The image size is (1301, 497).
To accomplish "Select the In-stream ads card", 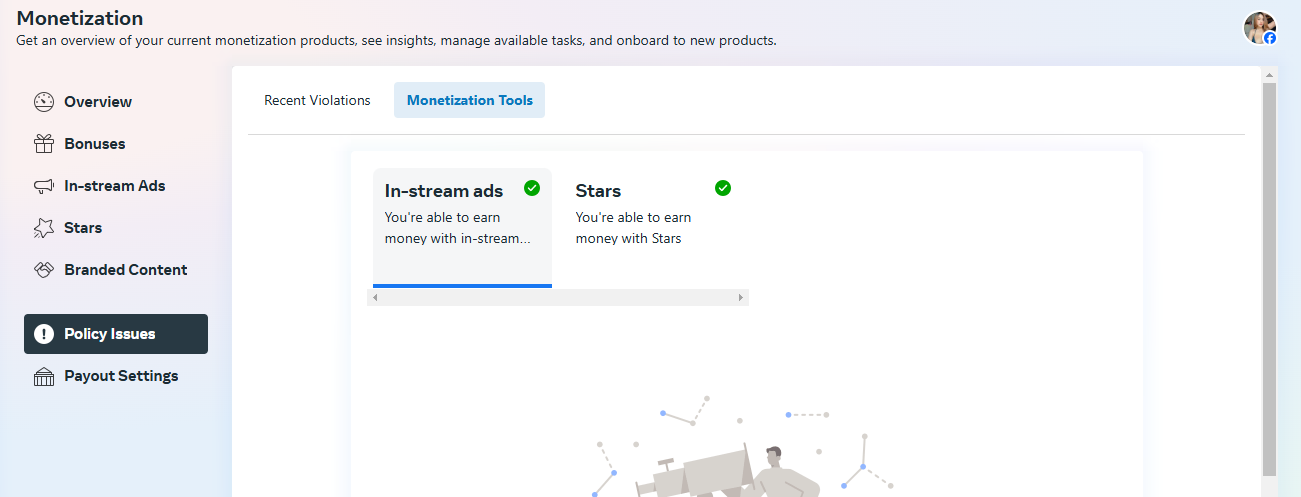I will (x=462, y=228).
